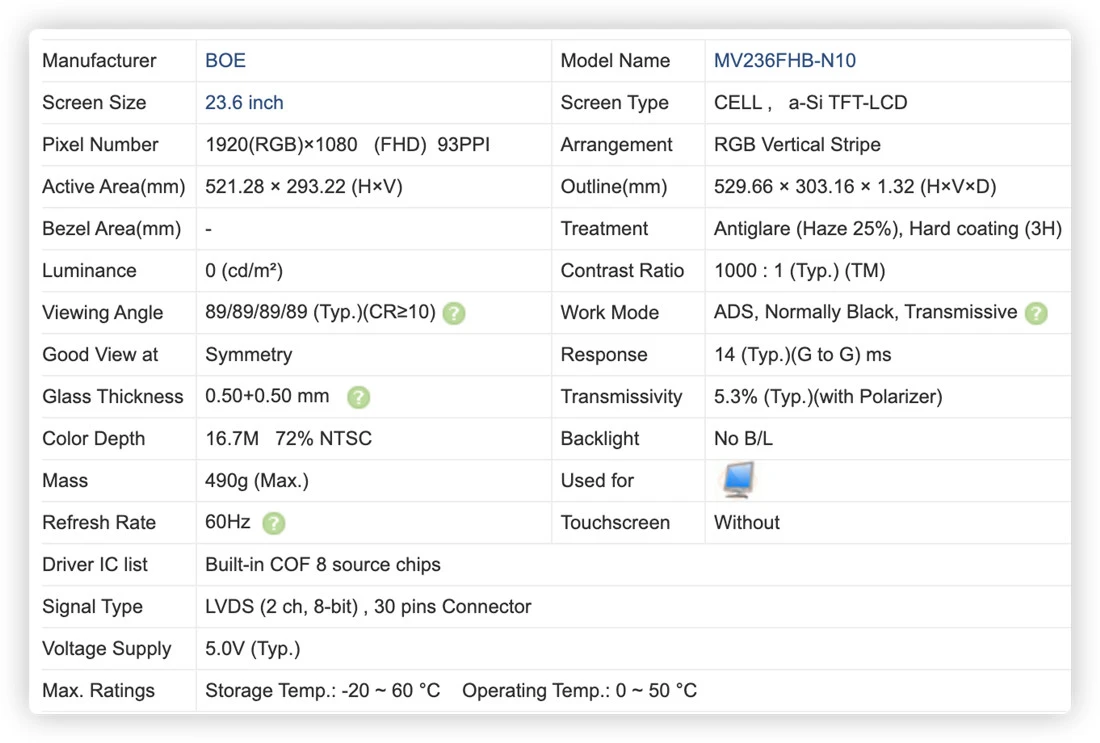Click the viewing angle value '89/89/89/89 (Typ.)(CR≥10)'
Viewport: 1100px width, 743px height.
[320, 312]
